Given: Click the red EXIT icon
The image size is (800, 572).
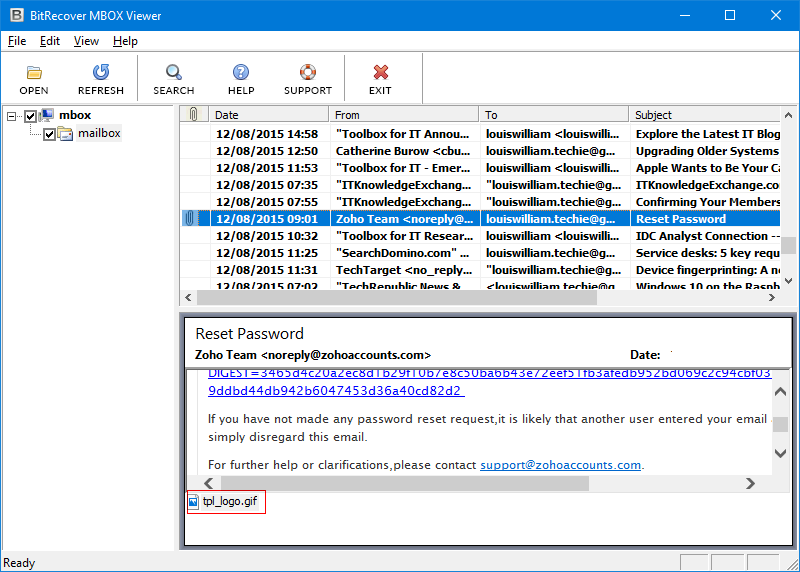Looking at the screenshot, I should coord(381,72).
